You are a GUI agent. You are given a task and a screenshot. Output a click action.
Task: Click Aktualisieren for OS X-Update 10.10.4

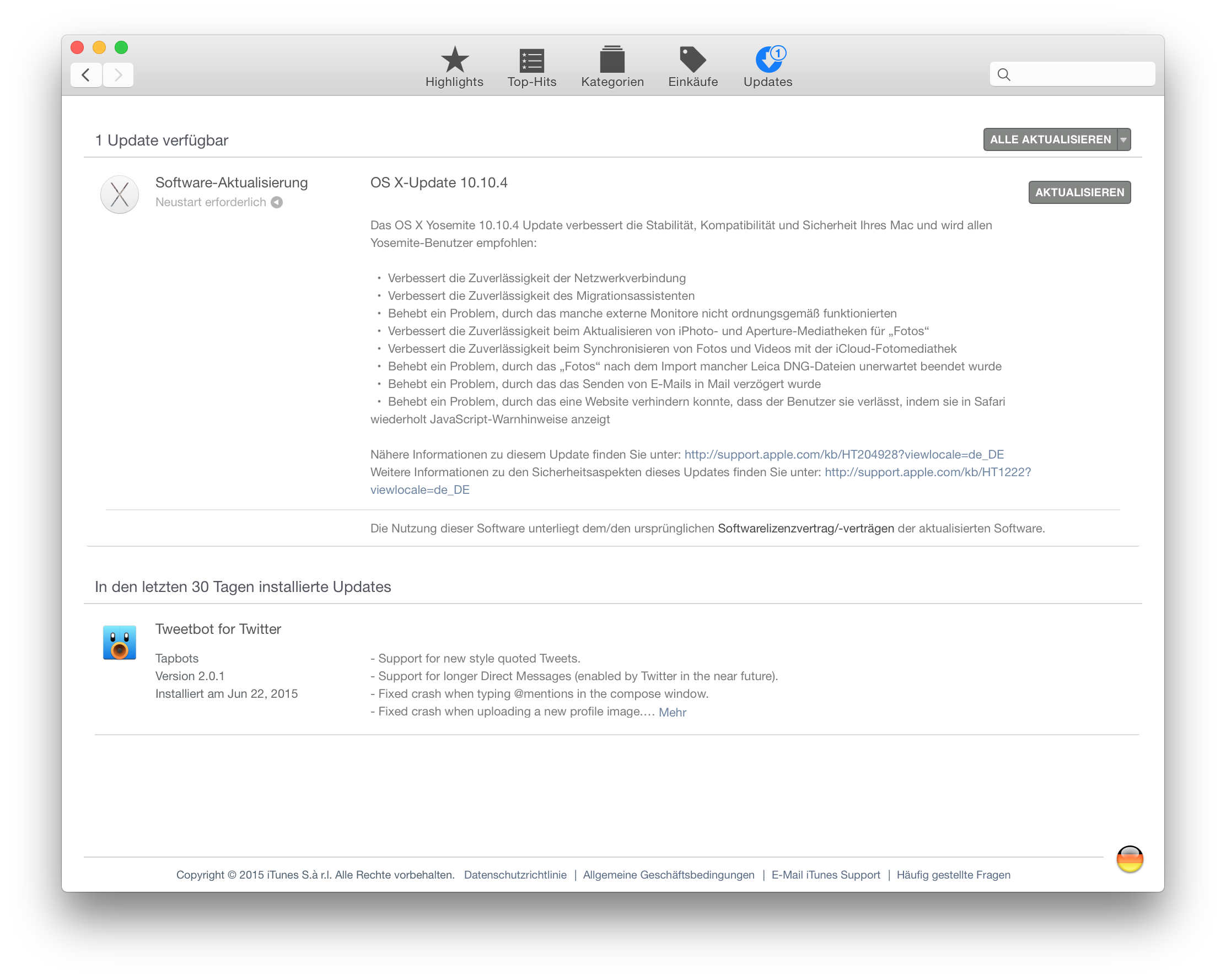coord(1079,192)
